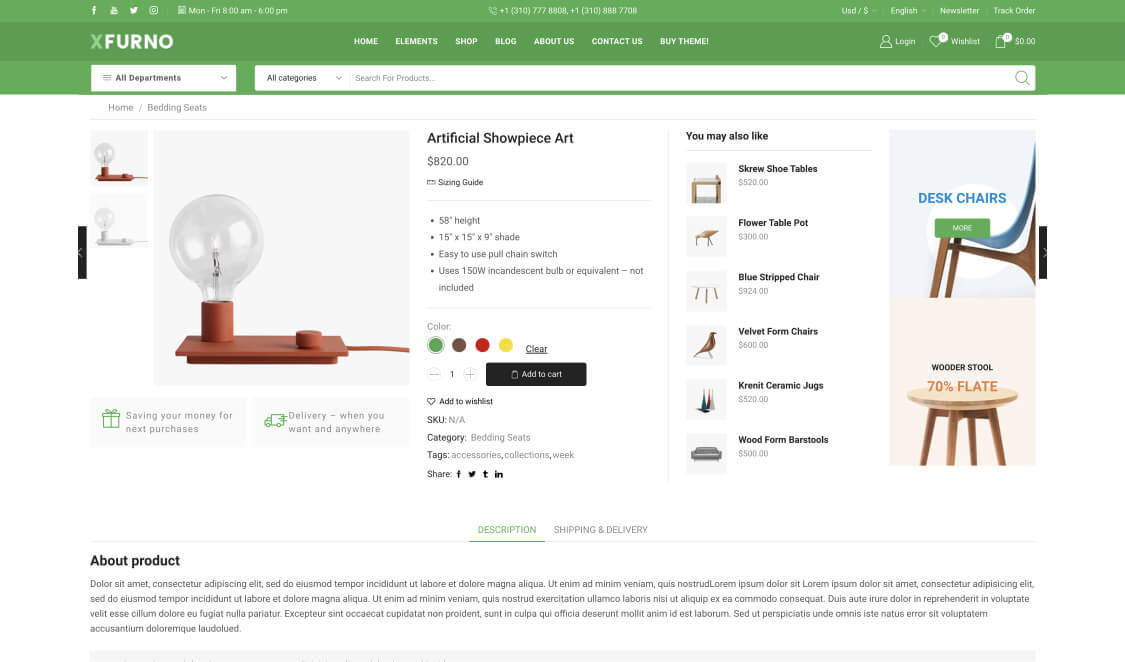1125x662 pixels.
Task: Switch to Shipping & Delivery tab
Action: coord(601,530)
